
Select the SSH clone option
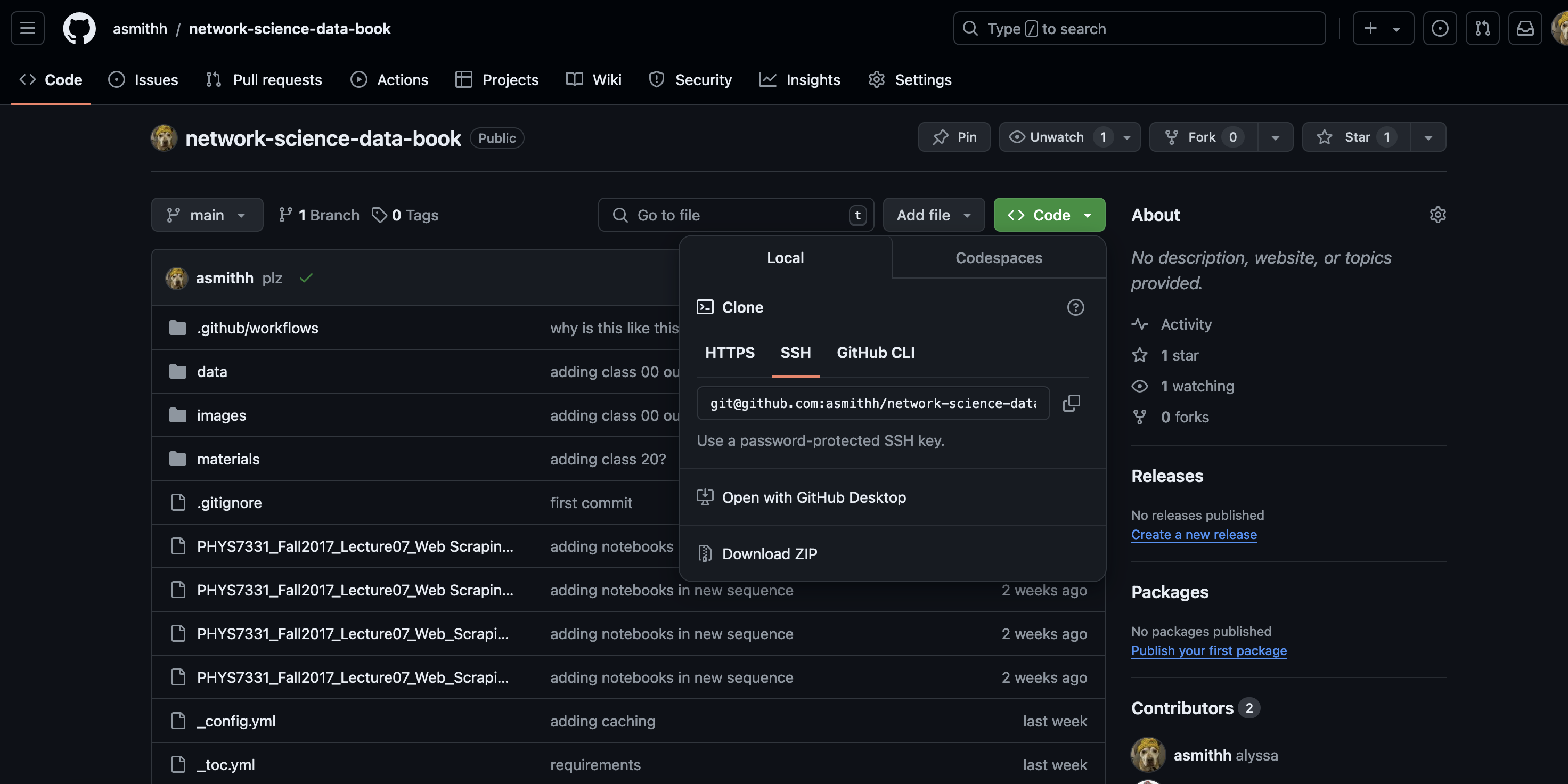tap(796, 353)
